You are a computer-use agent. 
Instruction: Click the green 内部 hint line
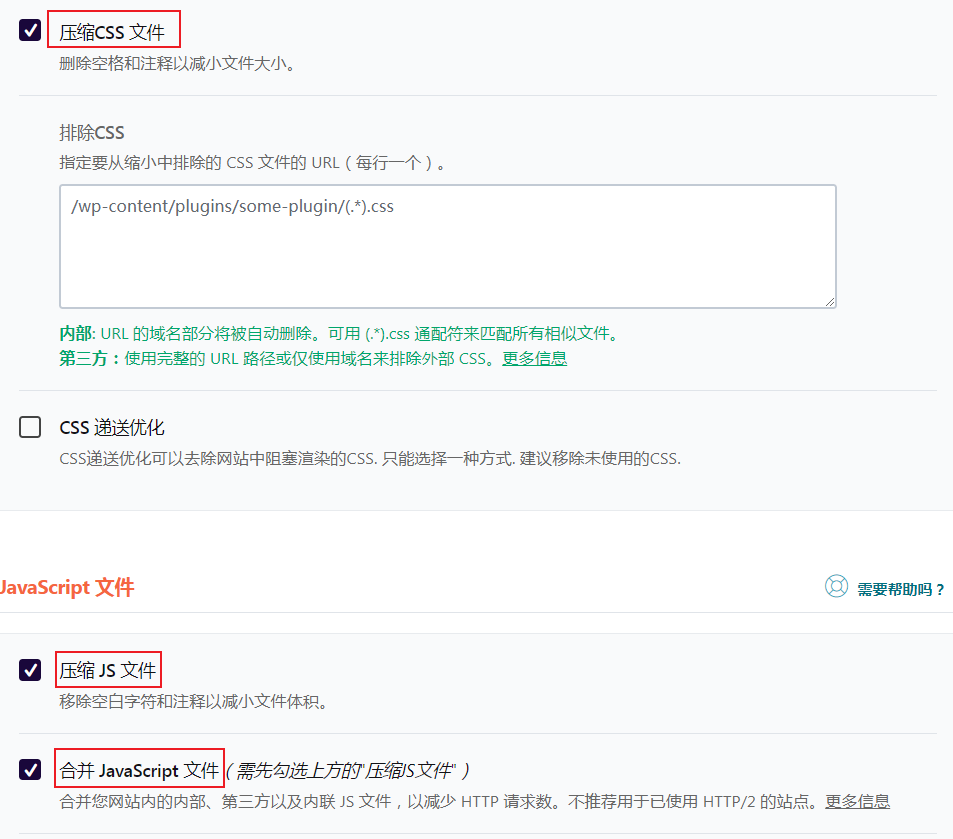[338, 334]
